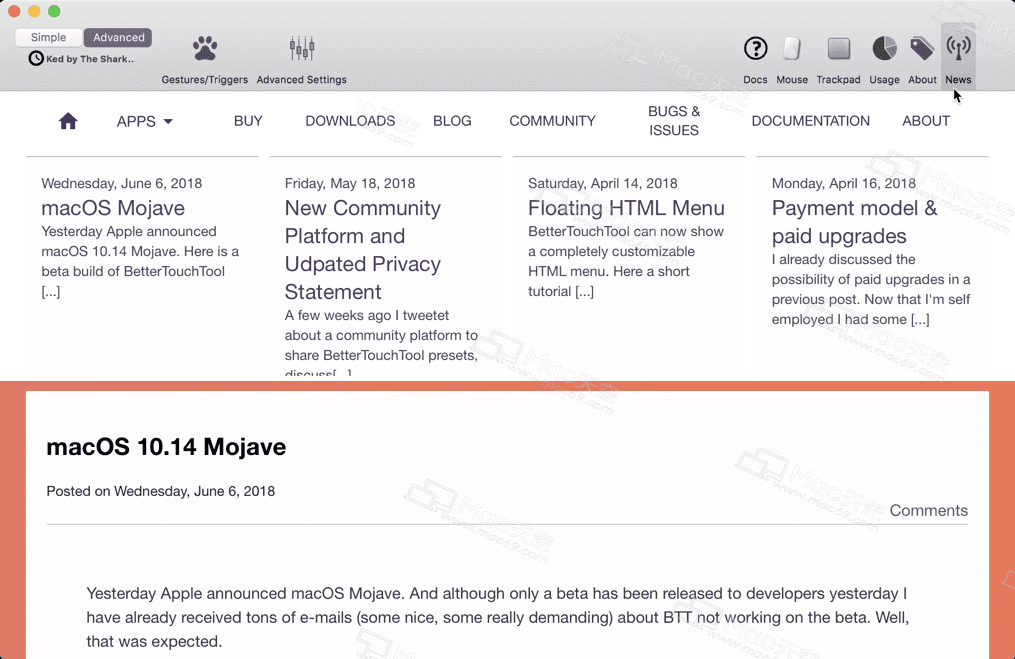Open Advanced Settings sliders icon
Image resolution: width=1015 pixels, height=659 pixels.
301,48
